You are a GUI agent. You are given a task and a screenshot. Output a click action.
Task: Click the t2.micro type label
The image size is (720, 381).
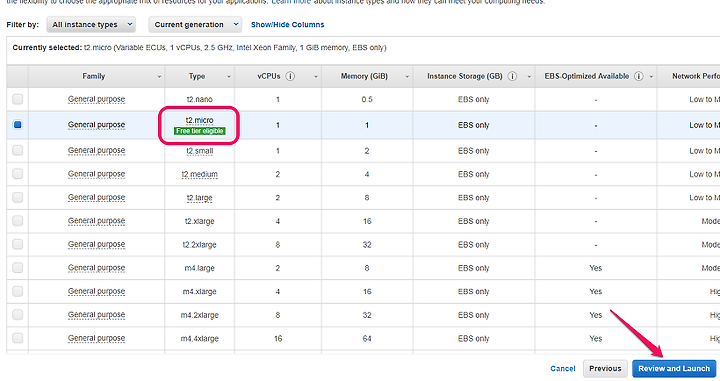[x=199, y=120]
